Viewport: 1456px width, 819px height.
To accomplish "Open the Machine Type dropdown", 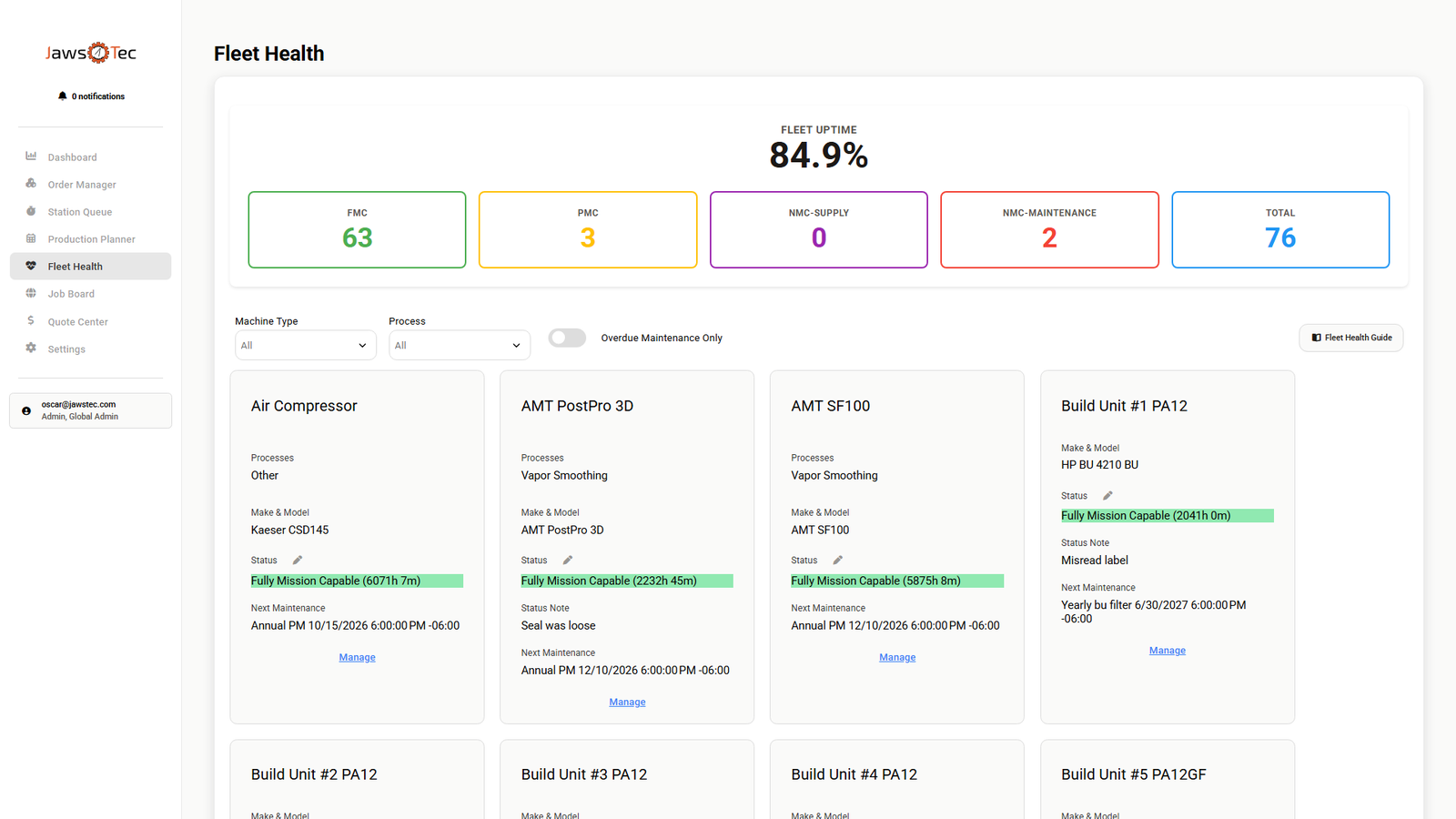I will pyautogui.click(x=306, y=346).
